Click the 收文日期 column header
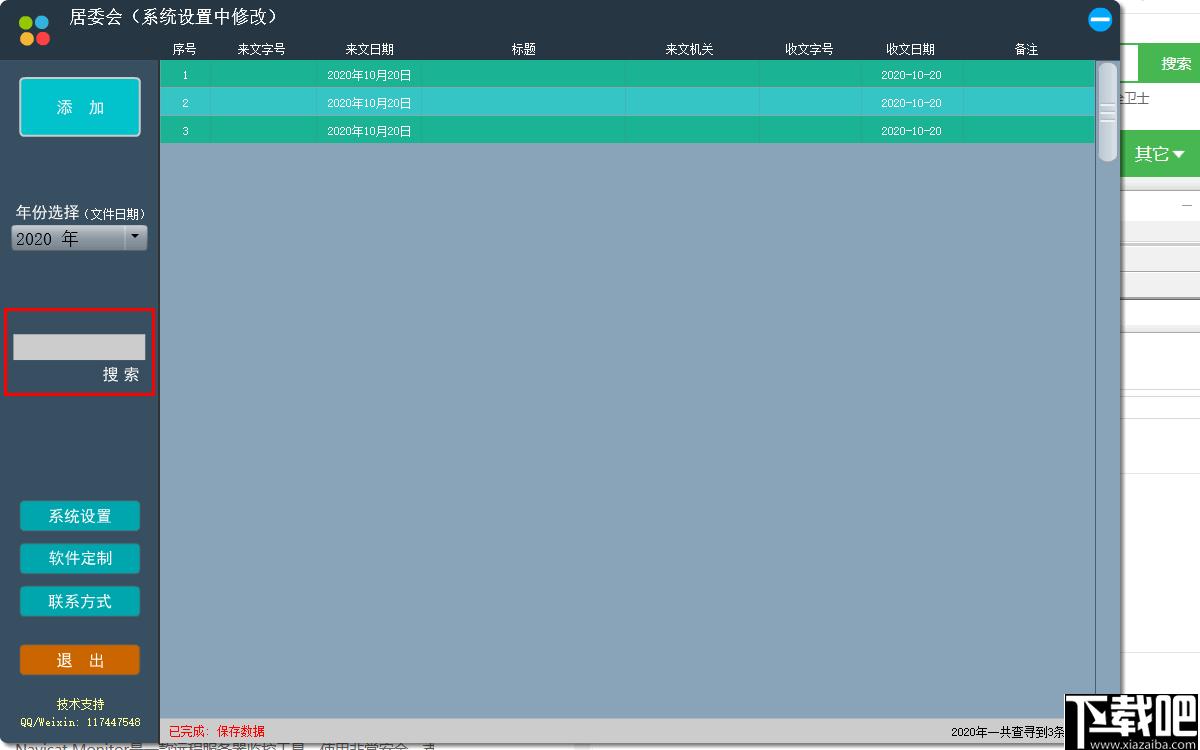 (911, 49)
